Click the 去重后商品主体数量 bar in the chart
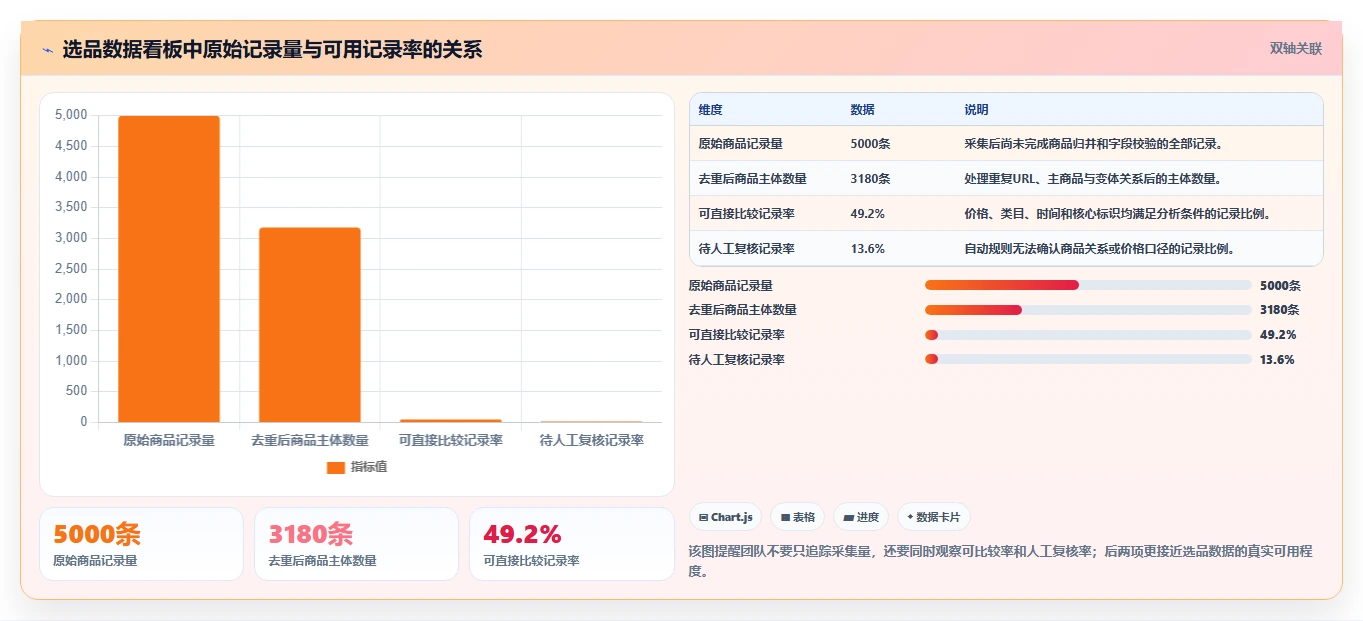Viewport: 1363px width, 621px height. click(310, 325)
